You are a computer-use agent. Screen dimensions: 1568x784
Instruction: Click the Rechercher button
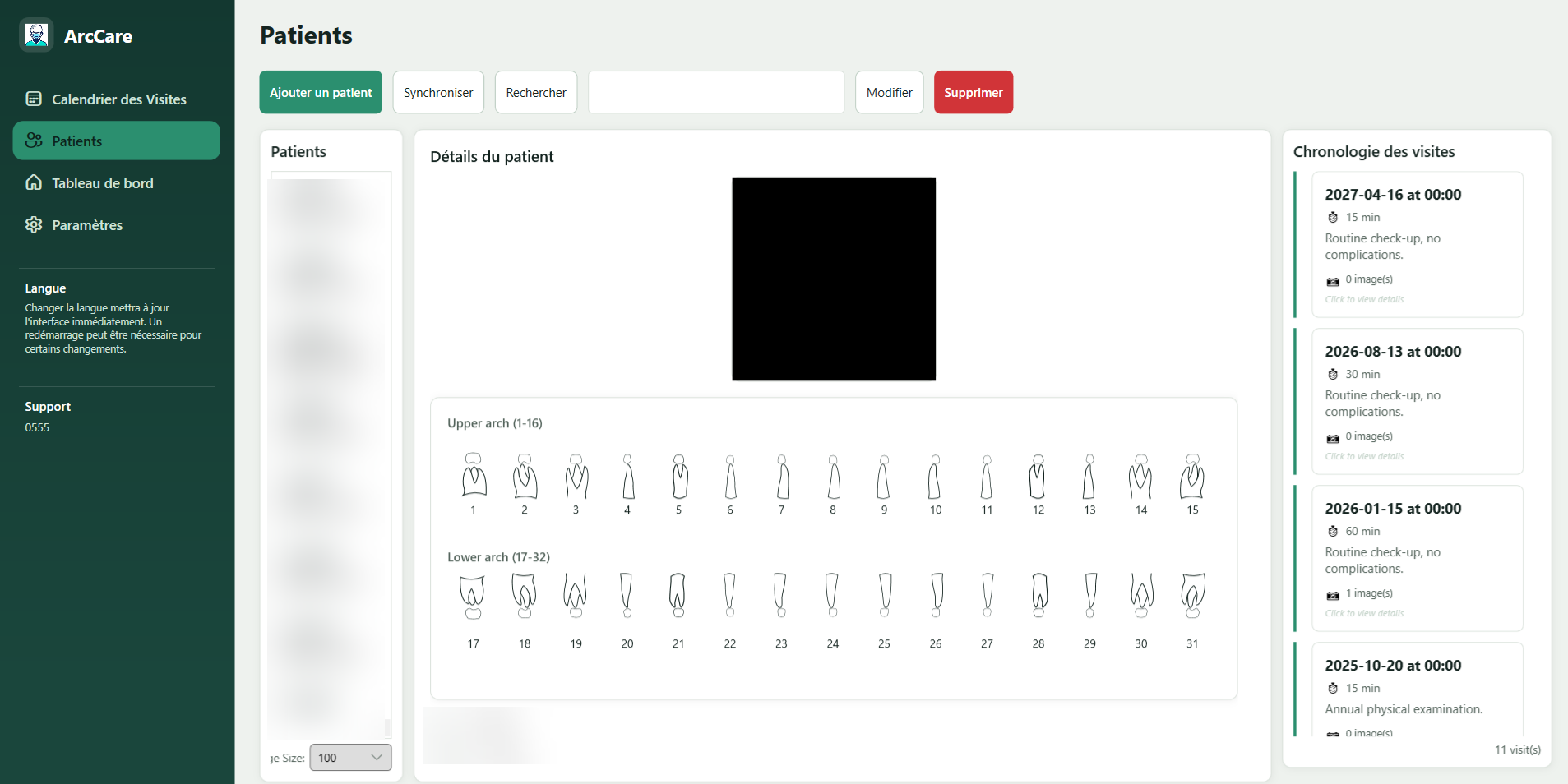point(536,92)
